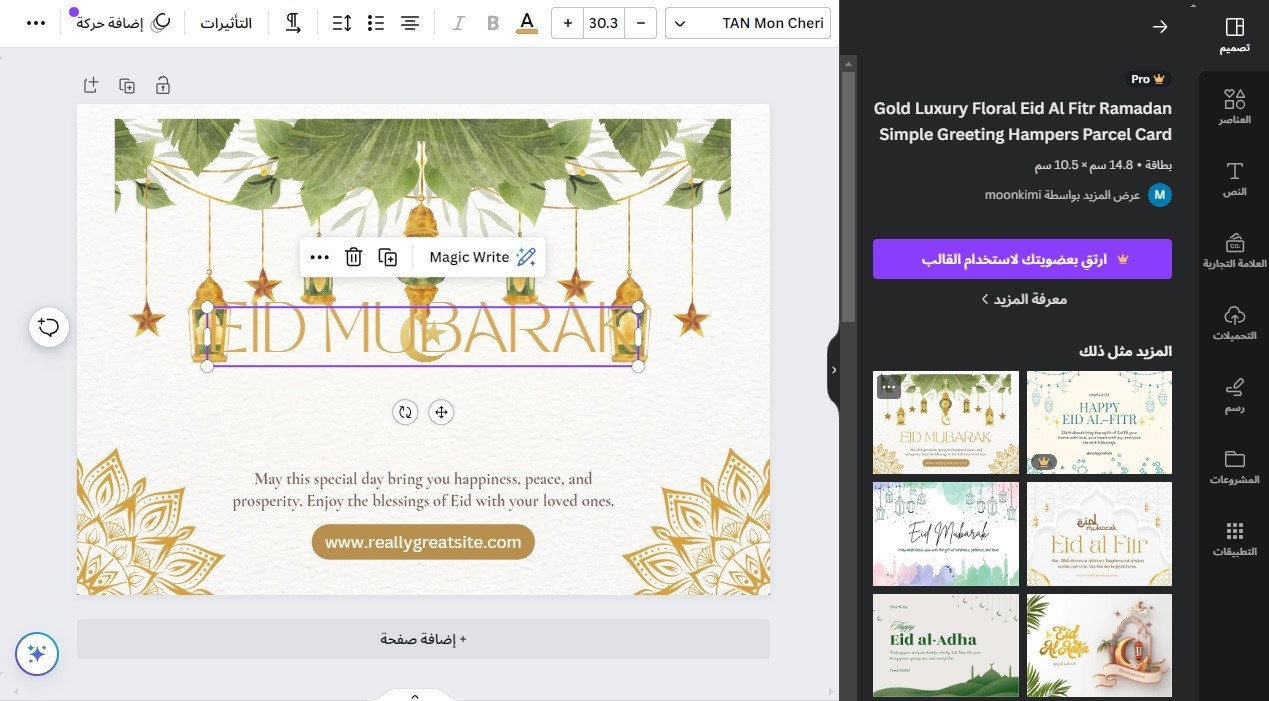Click the font size field showing 30.3
The width and height of the screenshot is (1269, 701).
[x=603, y=23]
